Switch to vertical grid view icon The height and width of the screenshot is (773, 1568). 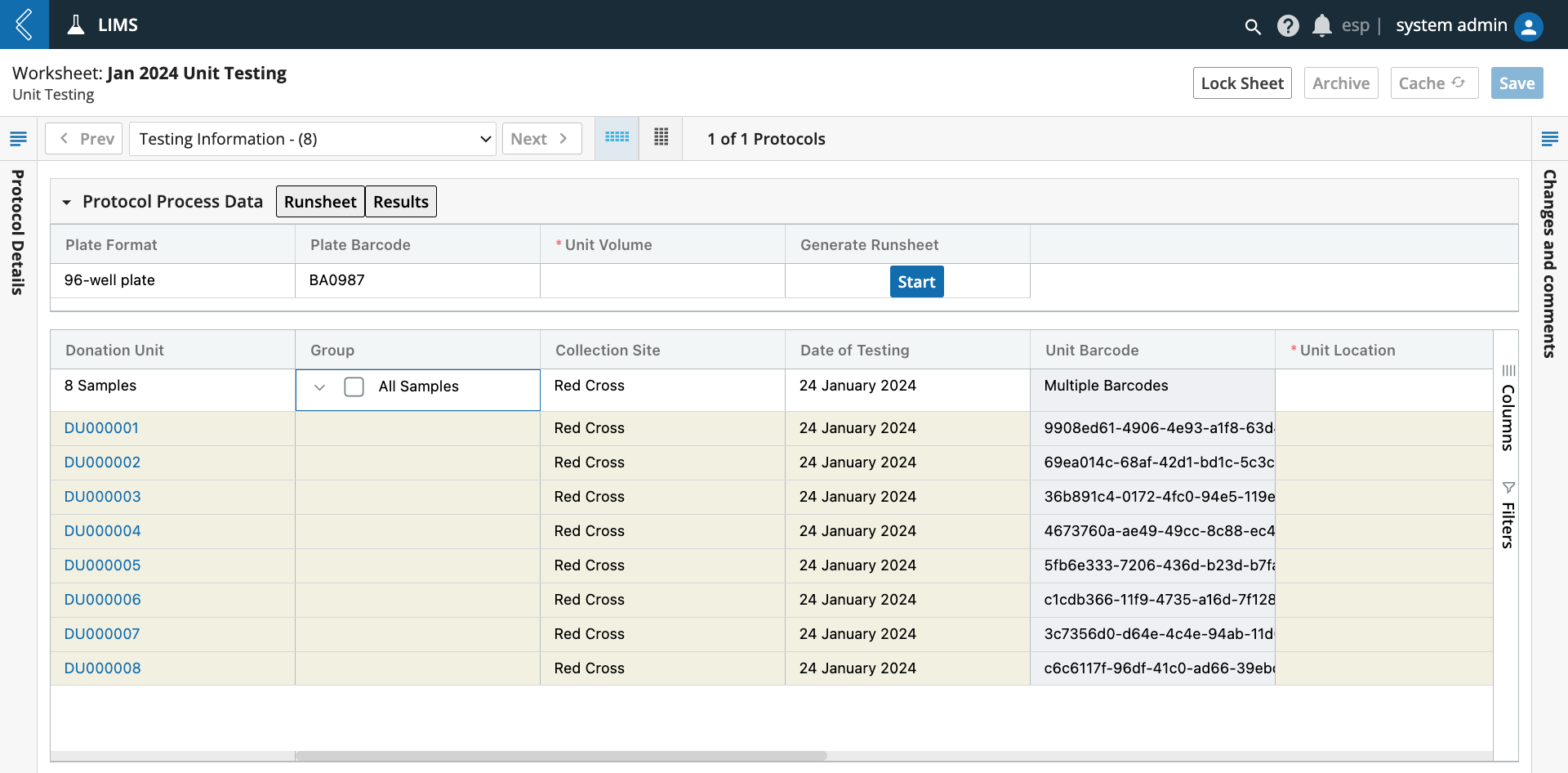click(x=661, y=138)
